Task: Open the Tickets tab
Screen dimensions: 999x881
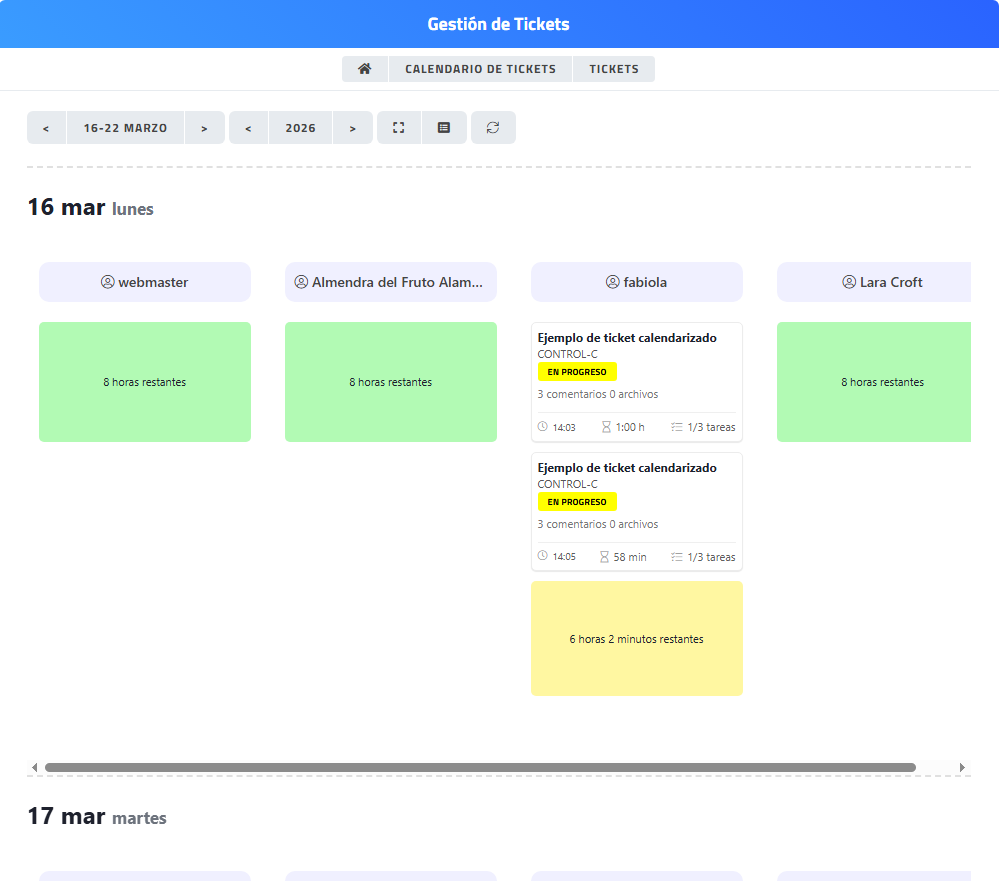Action: [x=613, y=69]
